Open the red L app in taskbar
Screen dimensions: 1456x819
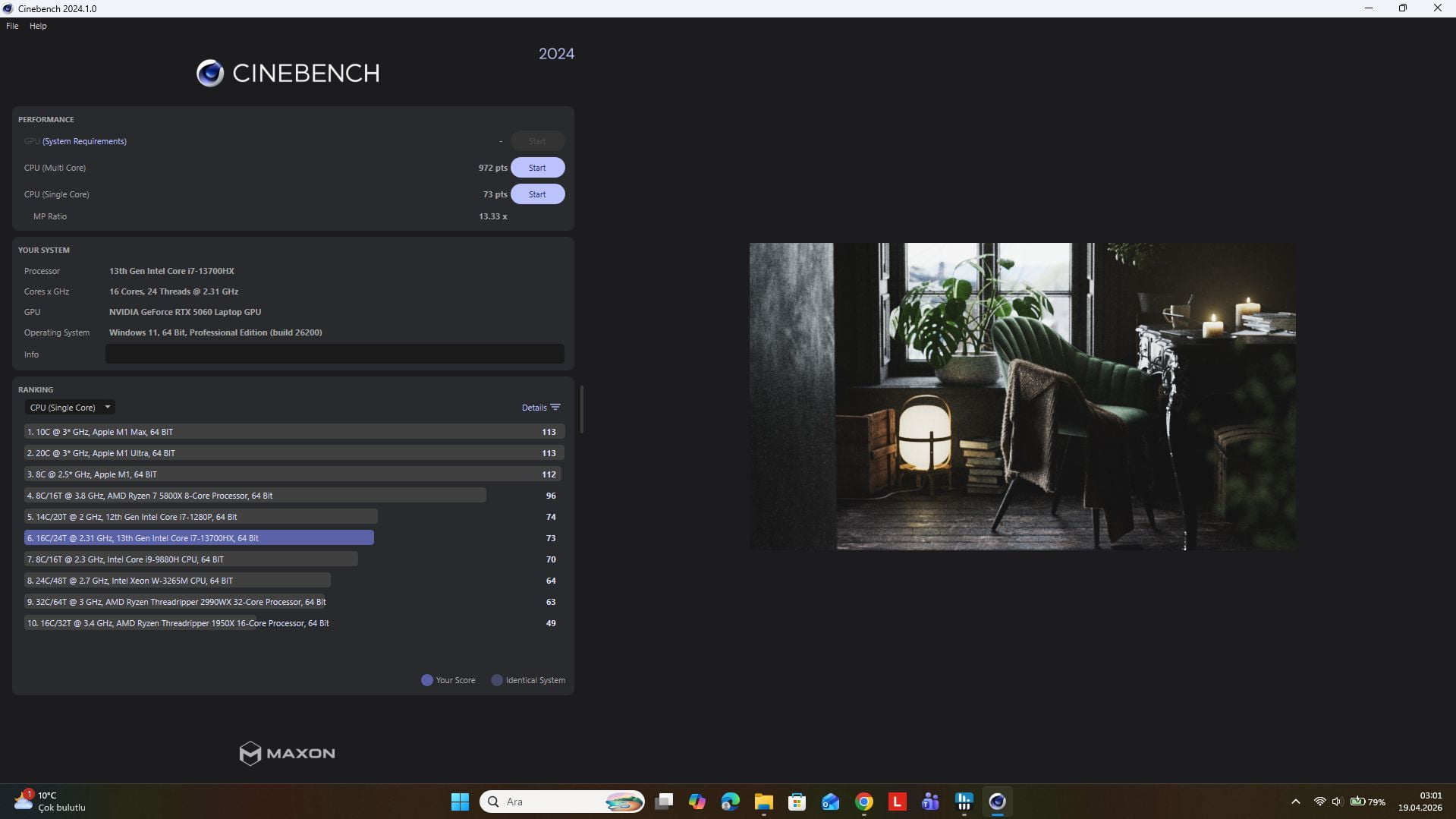897,802
